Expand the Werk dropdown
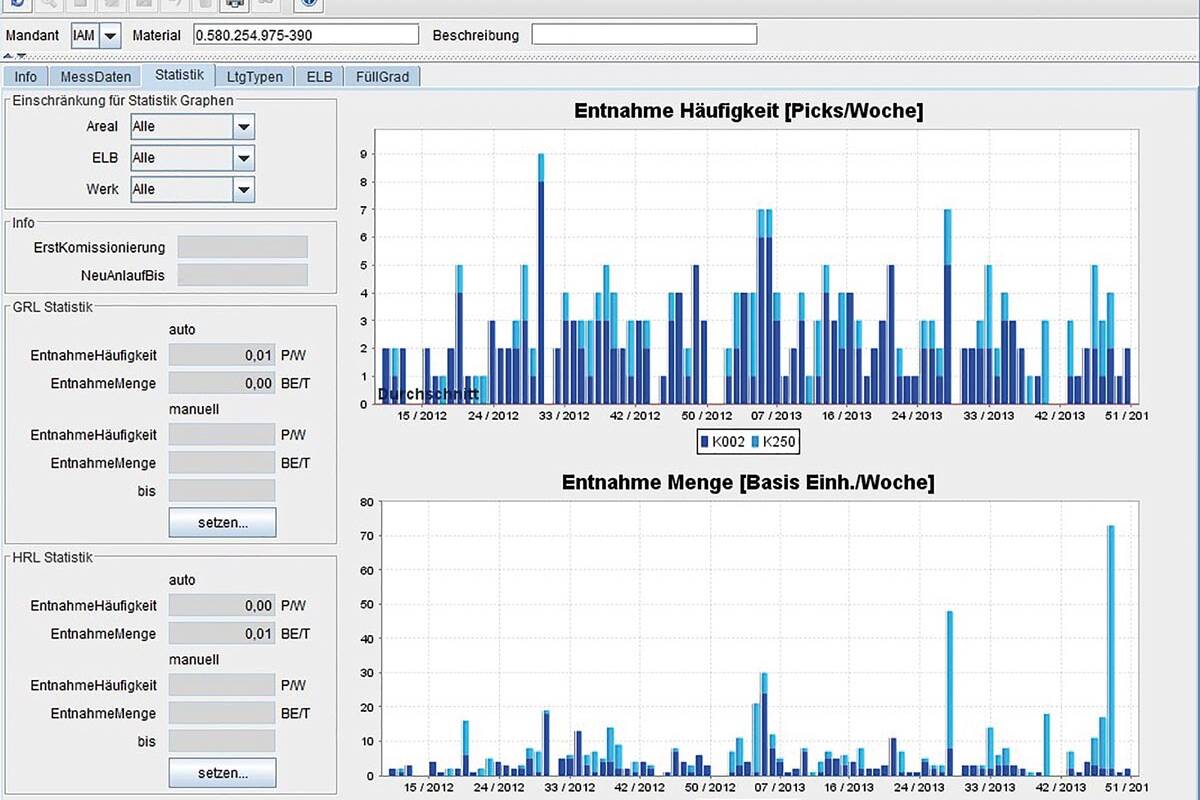The height and width of the screenshot is (800, 1200). (x=243, y=189)
